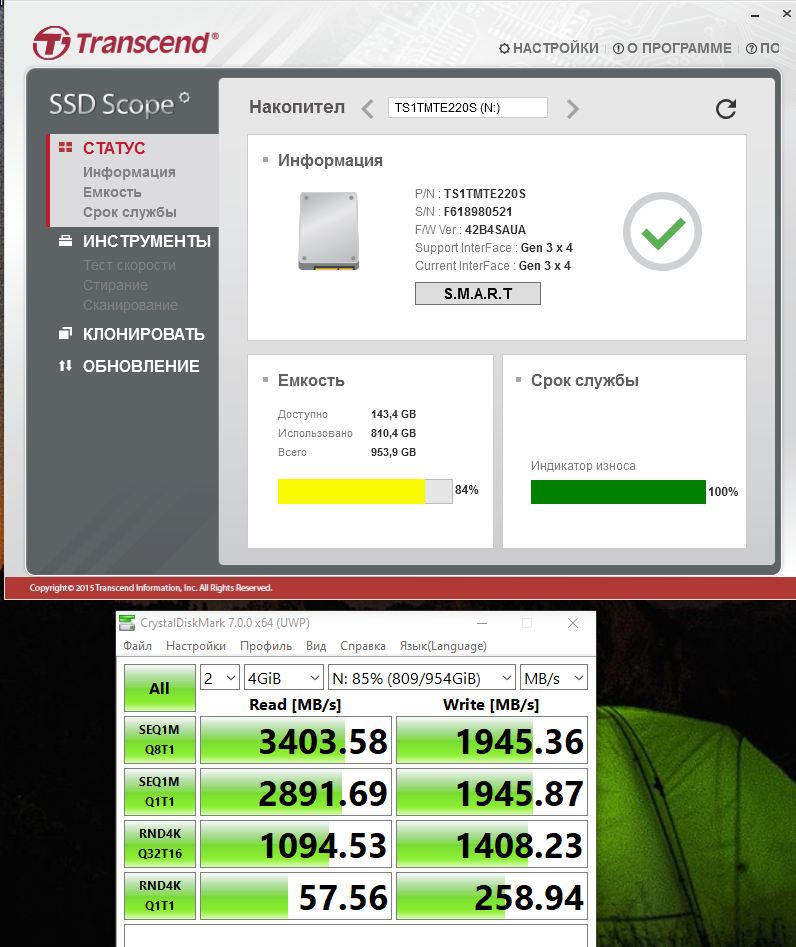Open Справка menu in CrystalDiskMark

pos(362,646)
